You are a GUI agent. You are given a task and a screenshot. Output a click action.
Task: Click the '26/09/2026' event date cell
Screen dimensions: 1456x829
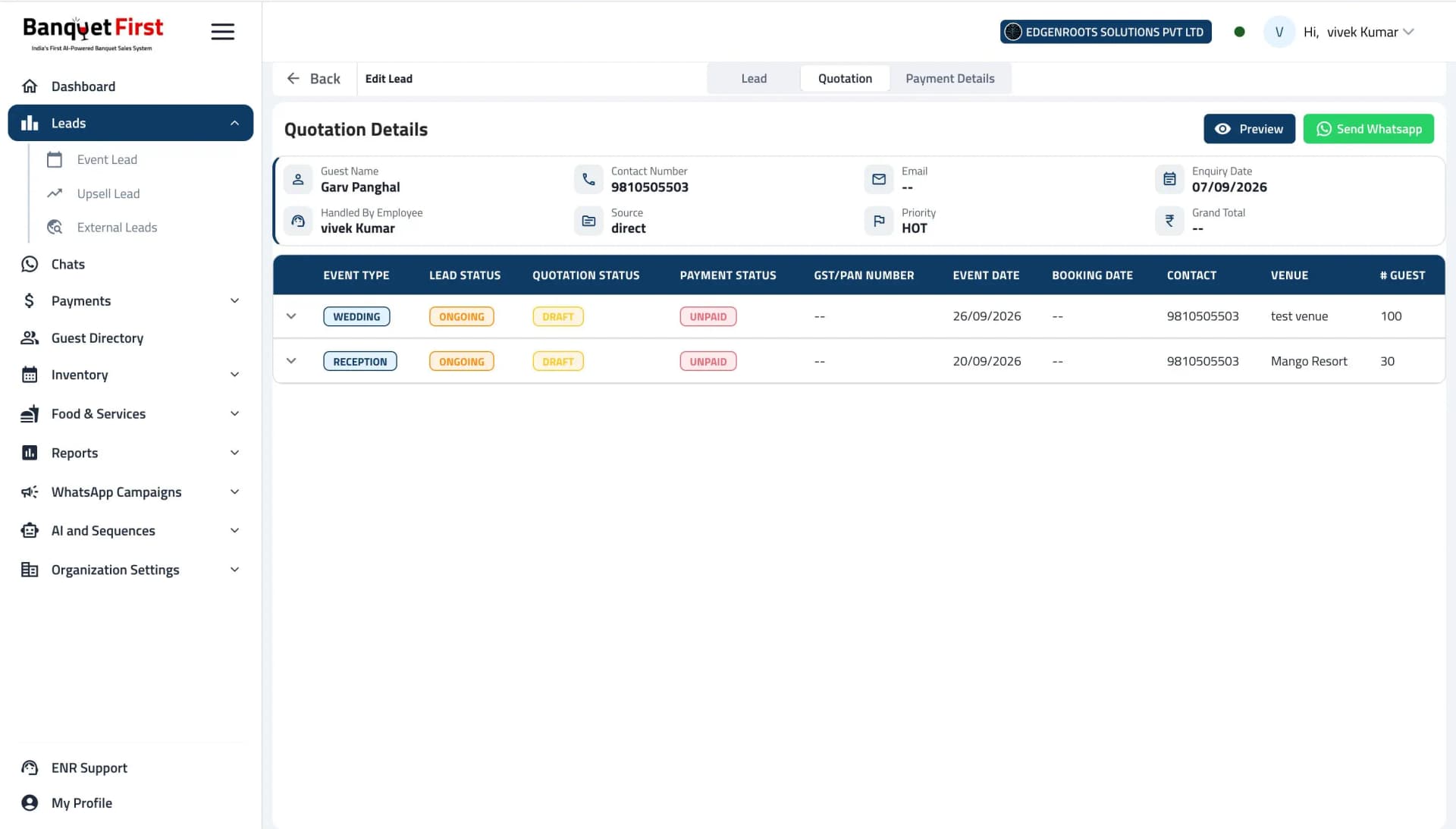[x=987, y=316]
